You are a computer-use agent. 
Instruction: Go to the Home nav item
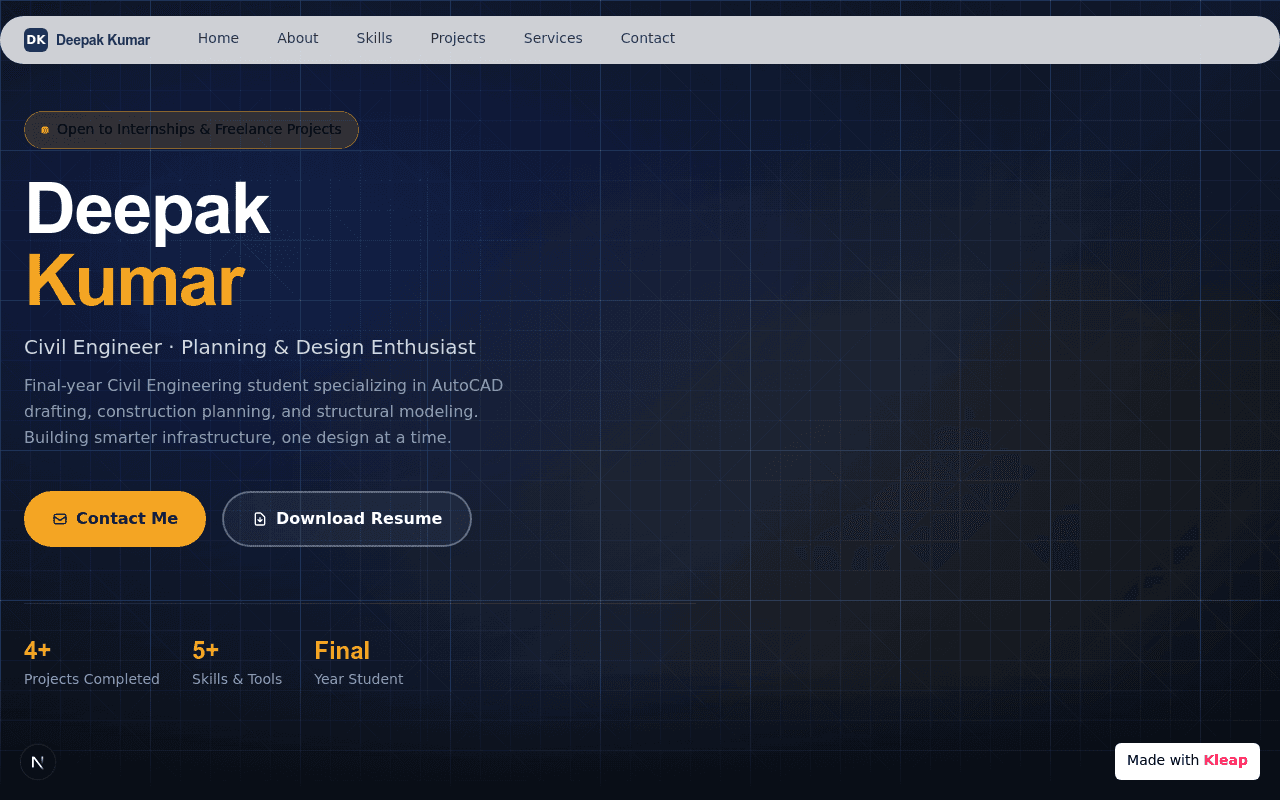pos(218,38)
